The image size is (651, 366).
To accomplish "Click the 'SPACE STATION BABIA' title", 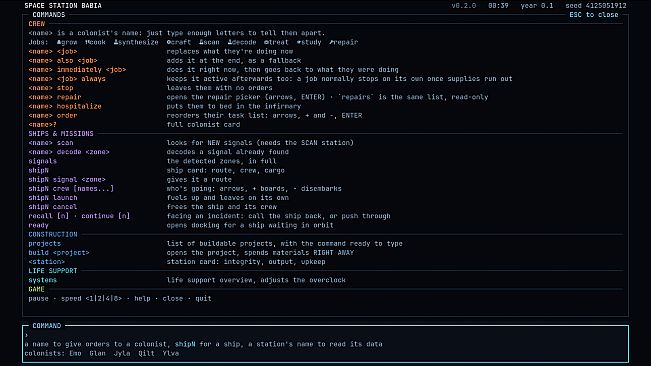I will tap(63, 6).
